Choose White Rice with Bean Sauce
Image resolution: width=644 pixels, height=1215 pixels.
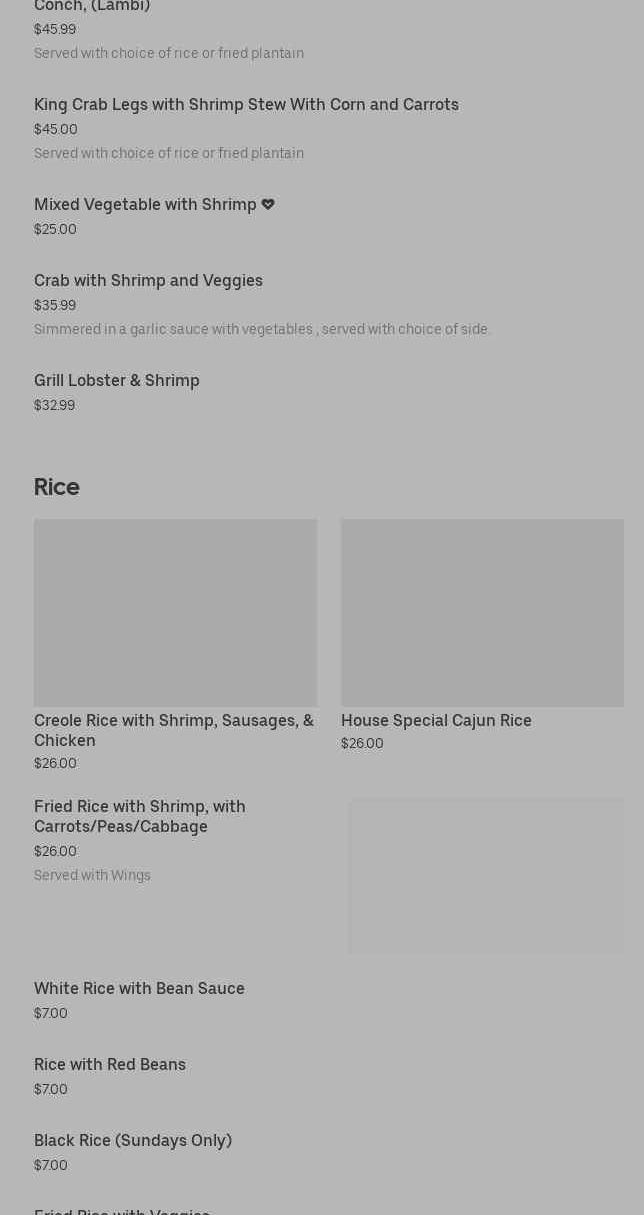[x=139, y=989]
